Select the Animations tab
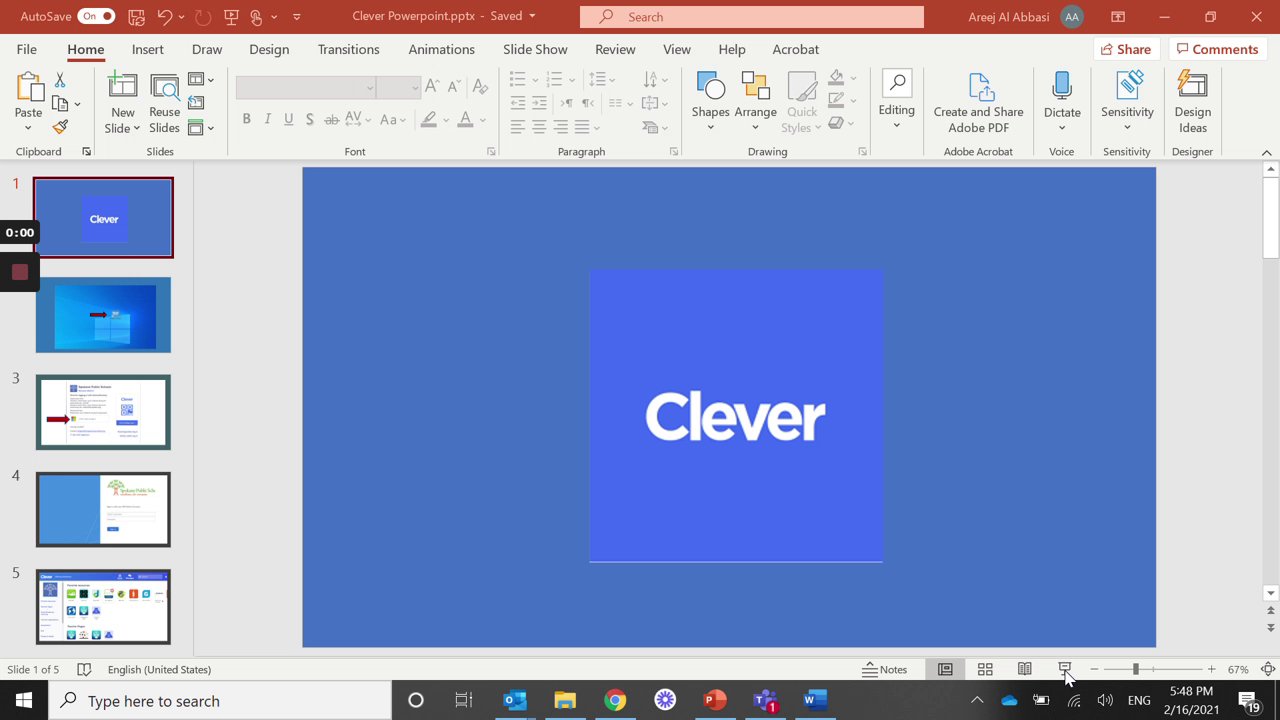The width and height of the screenshot is (1280, 720). tap(441, 49)
